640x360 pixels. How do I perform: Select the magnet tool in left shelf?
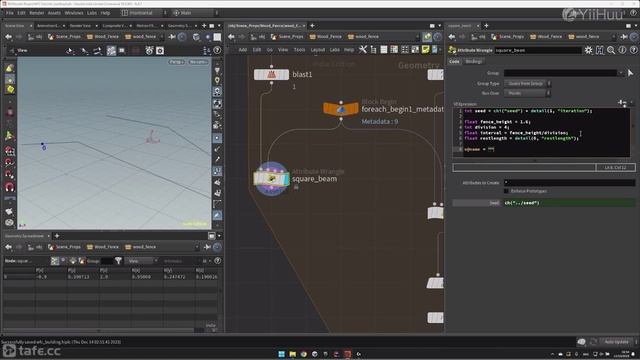coord(9,187)
